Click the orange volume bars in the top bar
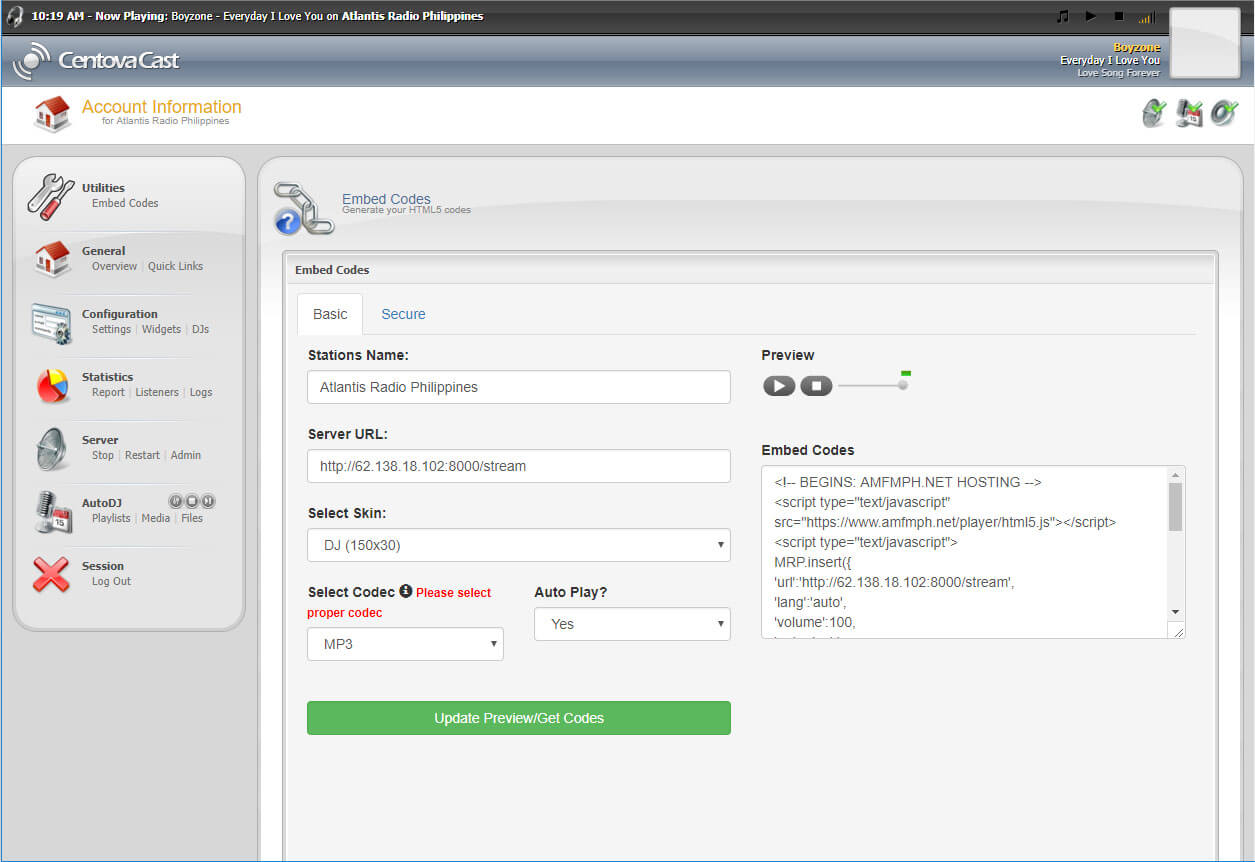The height and width of the screenshot is (862, 1255). point(1146,17)
